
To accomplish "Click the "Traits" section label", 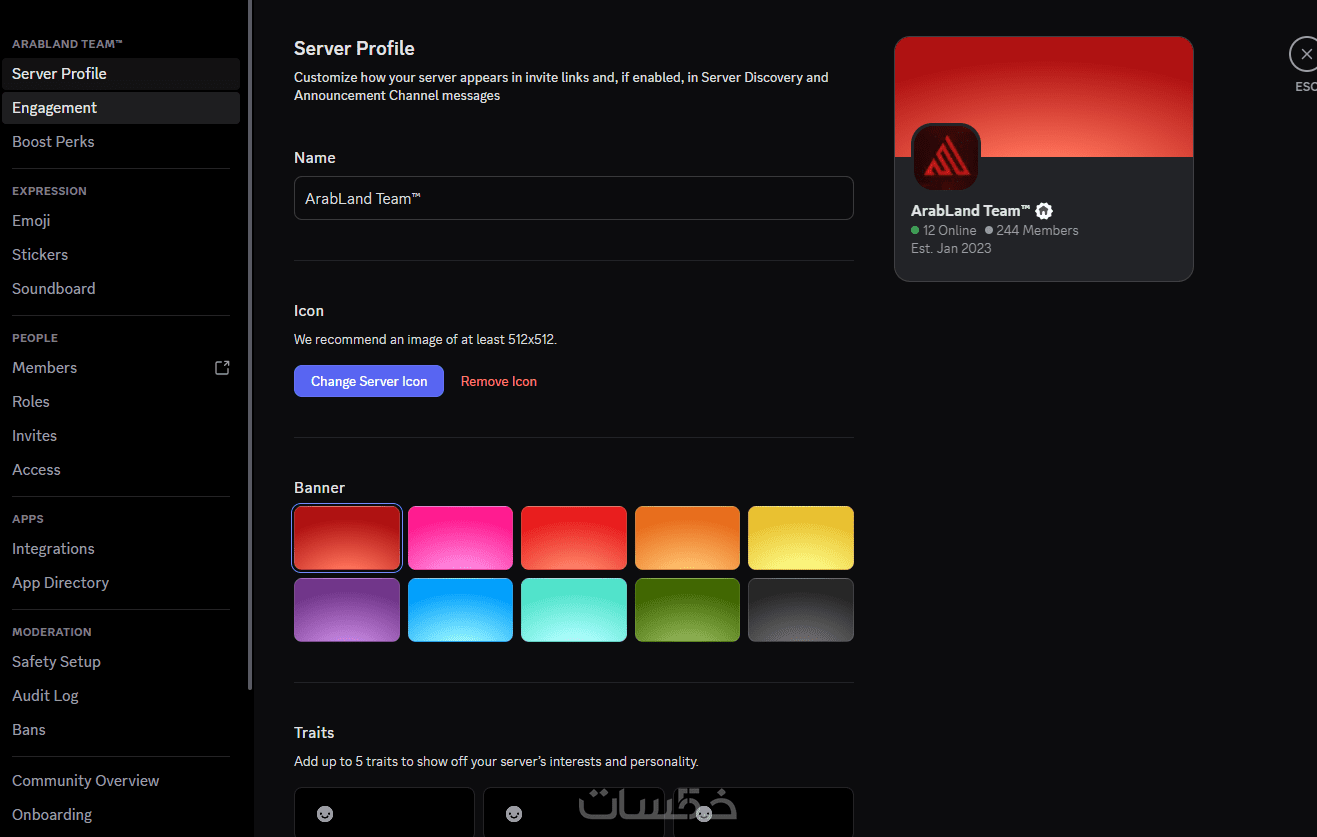I will click(314, 733).
